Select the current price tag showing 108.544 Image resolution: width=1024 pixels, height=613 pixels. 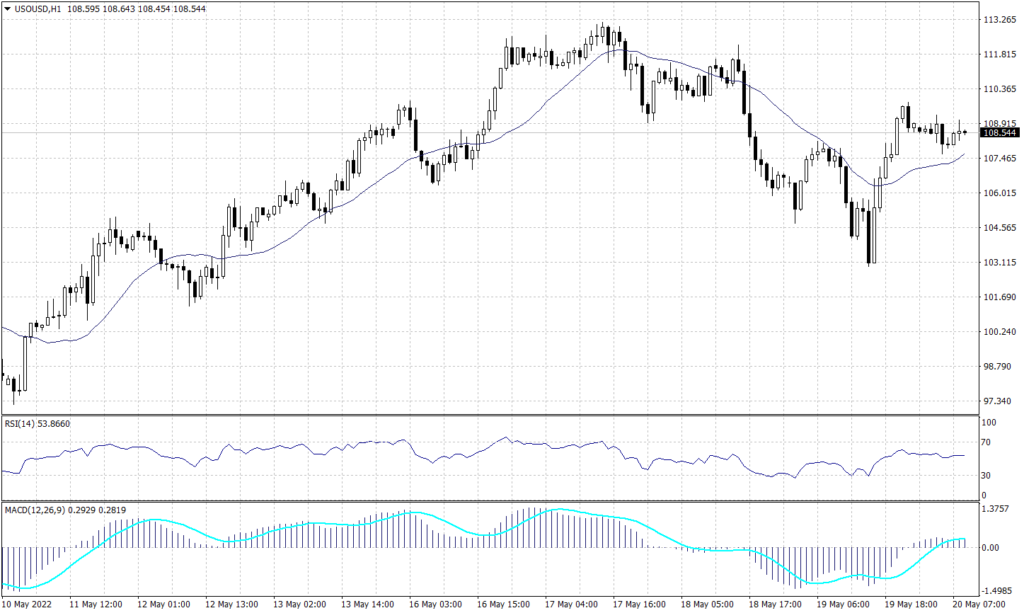998,130
